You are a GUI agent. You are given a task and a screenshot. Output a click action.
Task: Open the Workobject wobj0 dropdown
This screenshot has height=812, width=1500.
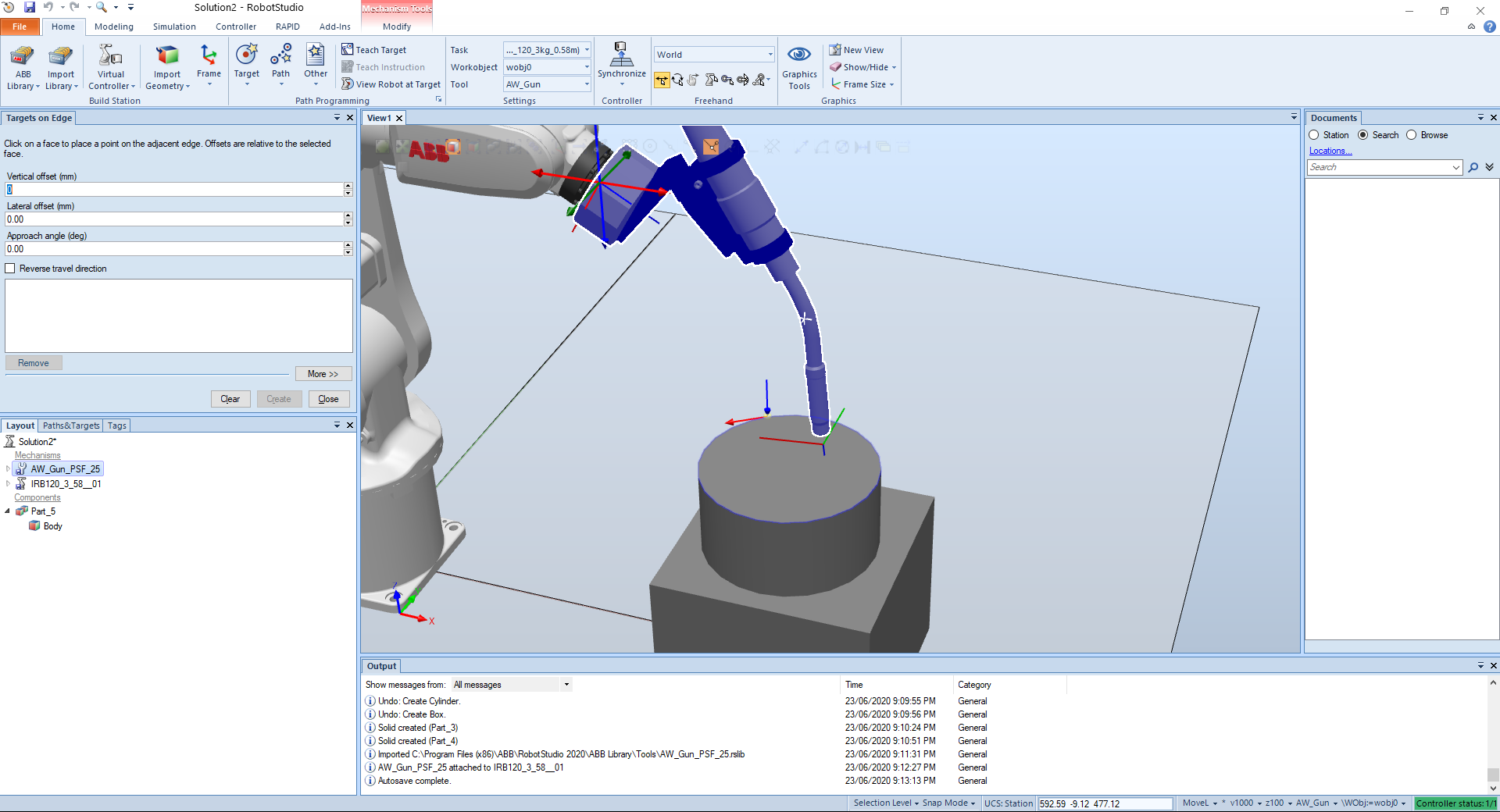[547, 67]
